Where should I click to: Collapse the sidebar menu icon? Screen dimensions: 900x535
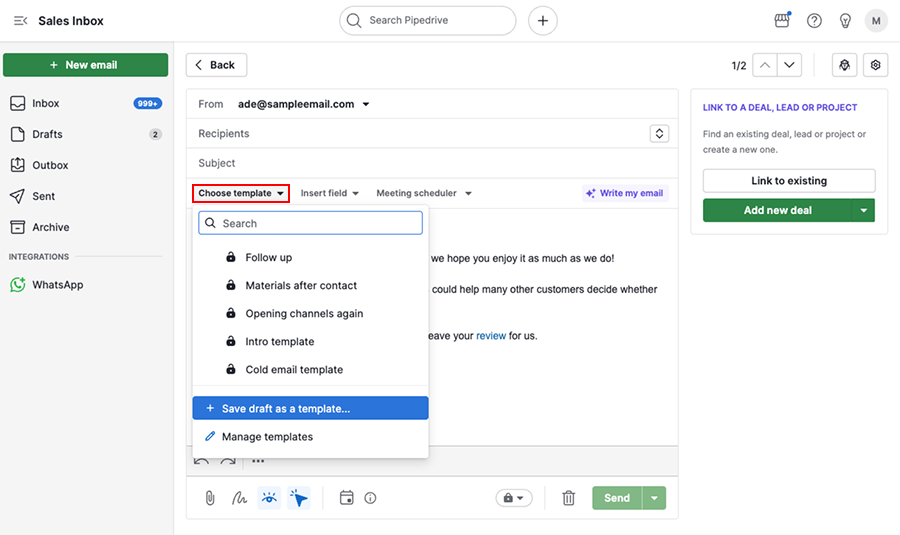[20, 21]
